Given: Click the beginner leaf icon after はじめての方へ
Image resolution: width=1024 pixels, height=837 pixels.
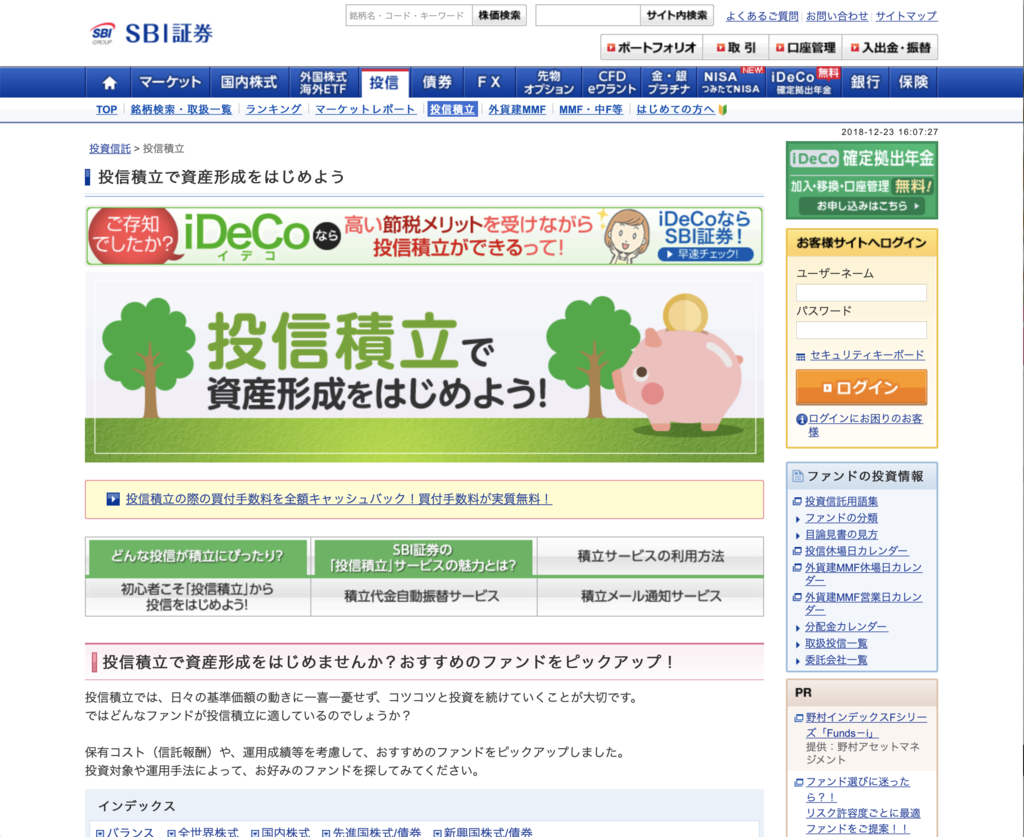Looking at the screenshot, I should point(722,110).
